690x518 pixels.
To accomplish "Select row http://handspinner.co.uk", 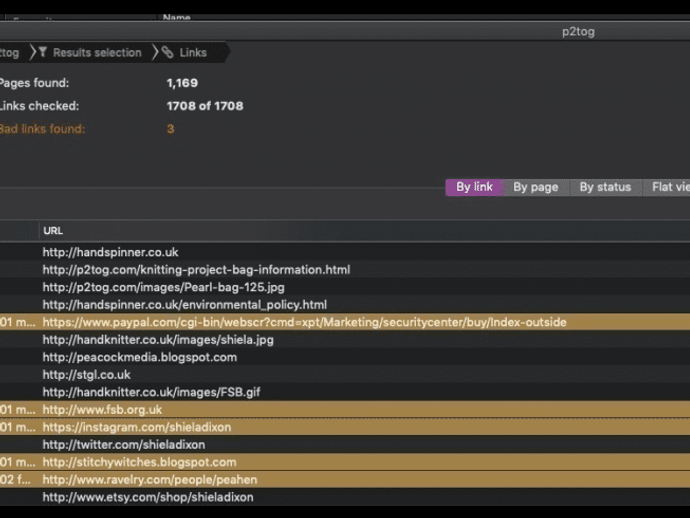I will click(345, 252).
